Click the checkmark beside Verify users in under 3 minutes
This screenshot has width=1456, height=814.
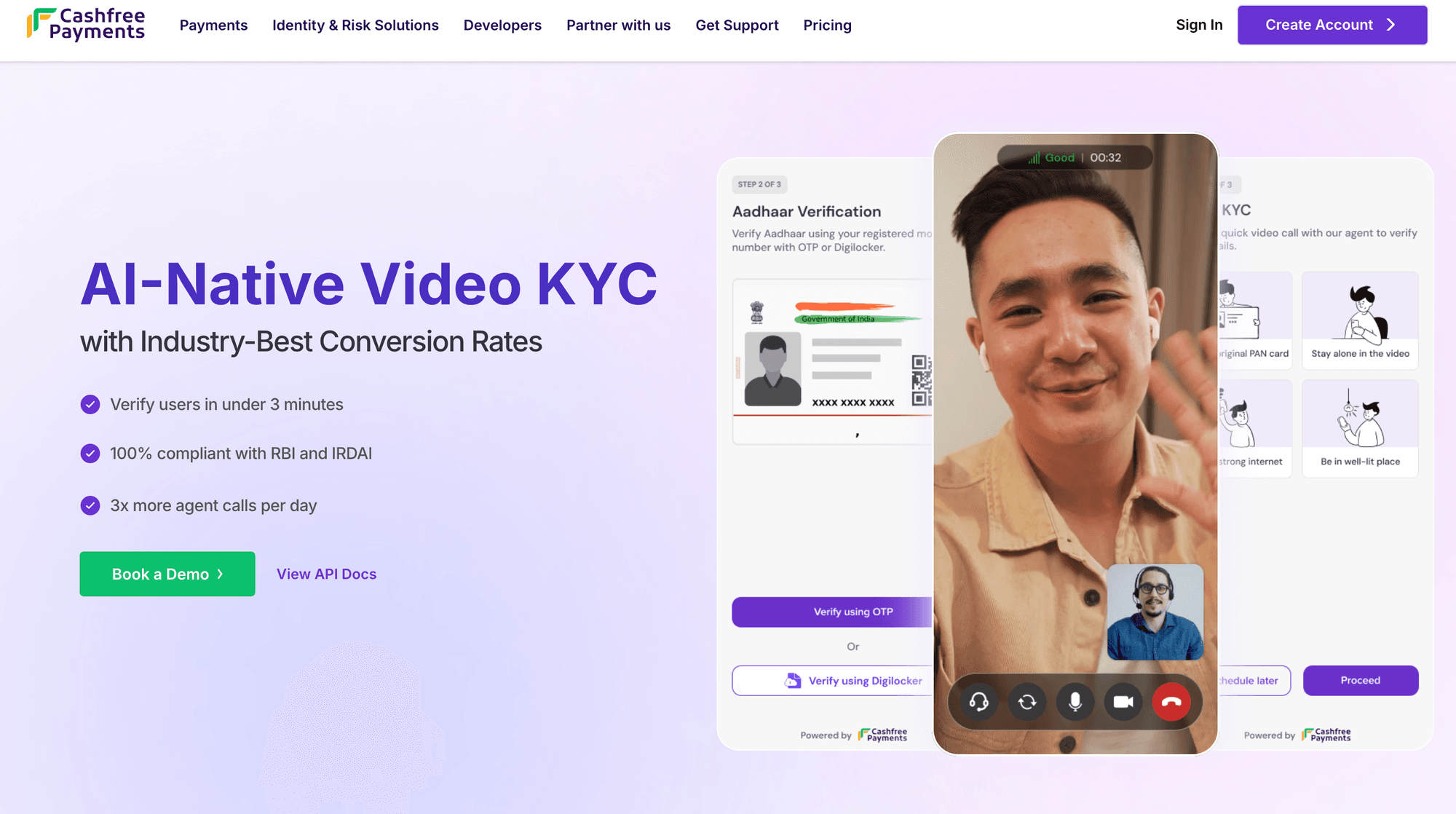point(90,404)
